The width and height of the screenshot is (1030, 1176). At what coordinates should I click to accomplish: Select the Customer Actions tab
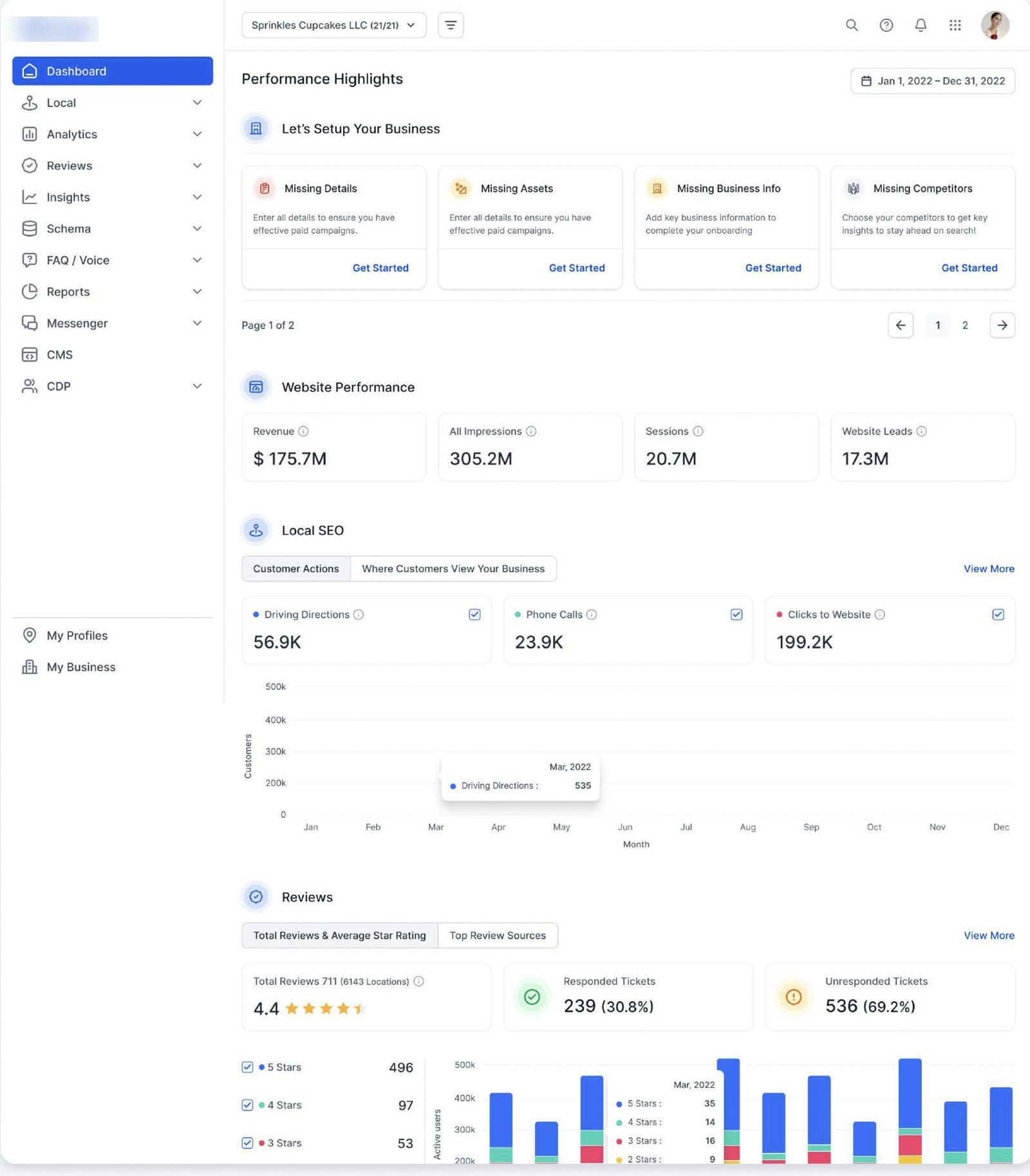pyautogui.click(x=296, y=569)
